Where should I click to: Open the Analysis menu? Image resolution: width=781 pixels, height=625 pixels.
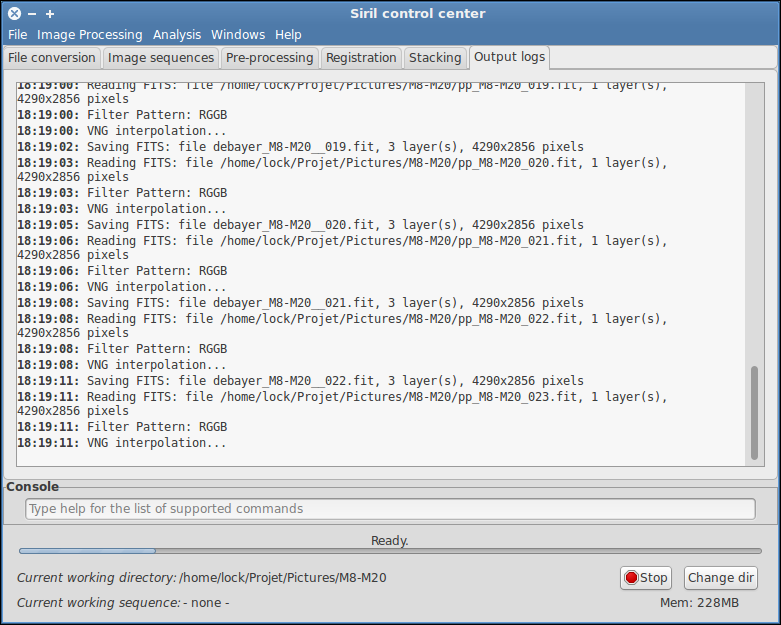pyautogui.click(x=177, y=35)
